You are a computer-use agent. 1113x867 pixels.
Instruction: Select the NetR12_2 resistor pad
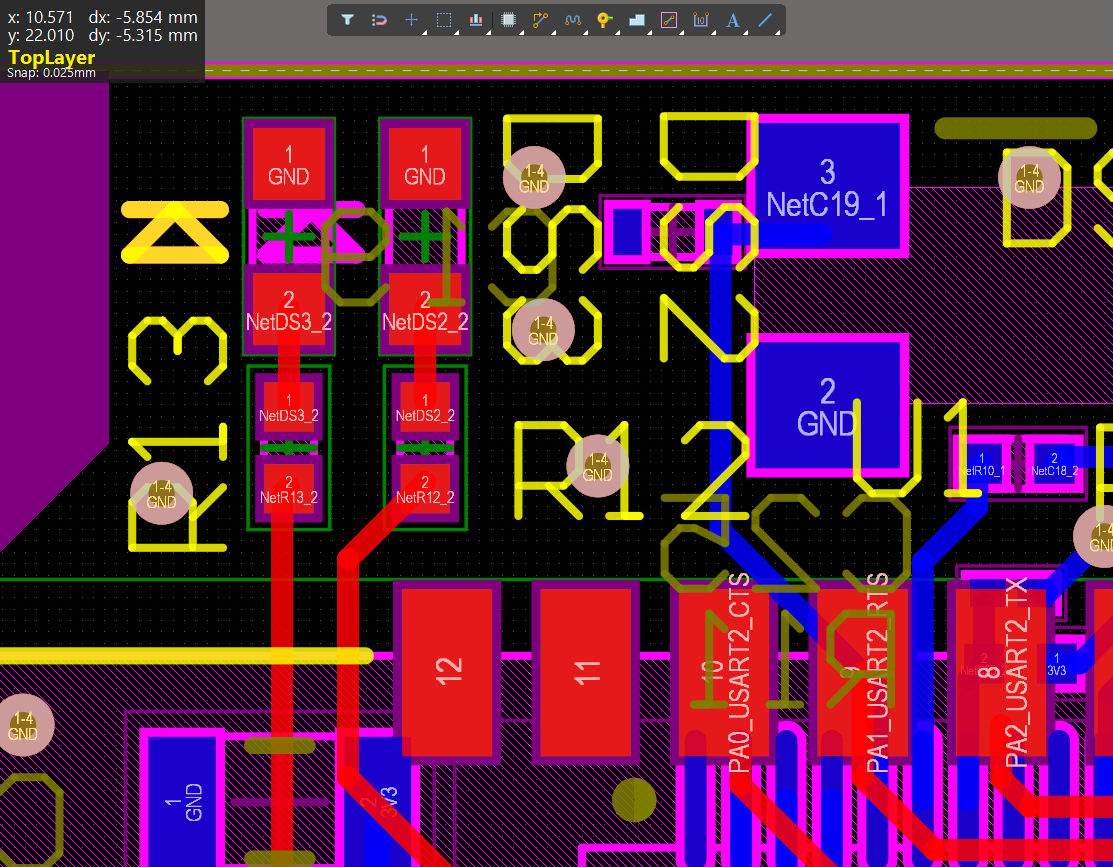coord(425,489)
